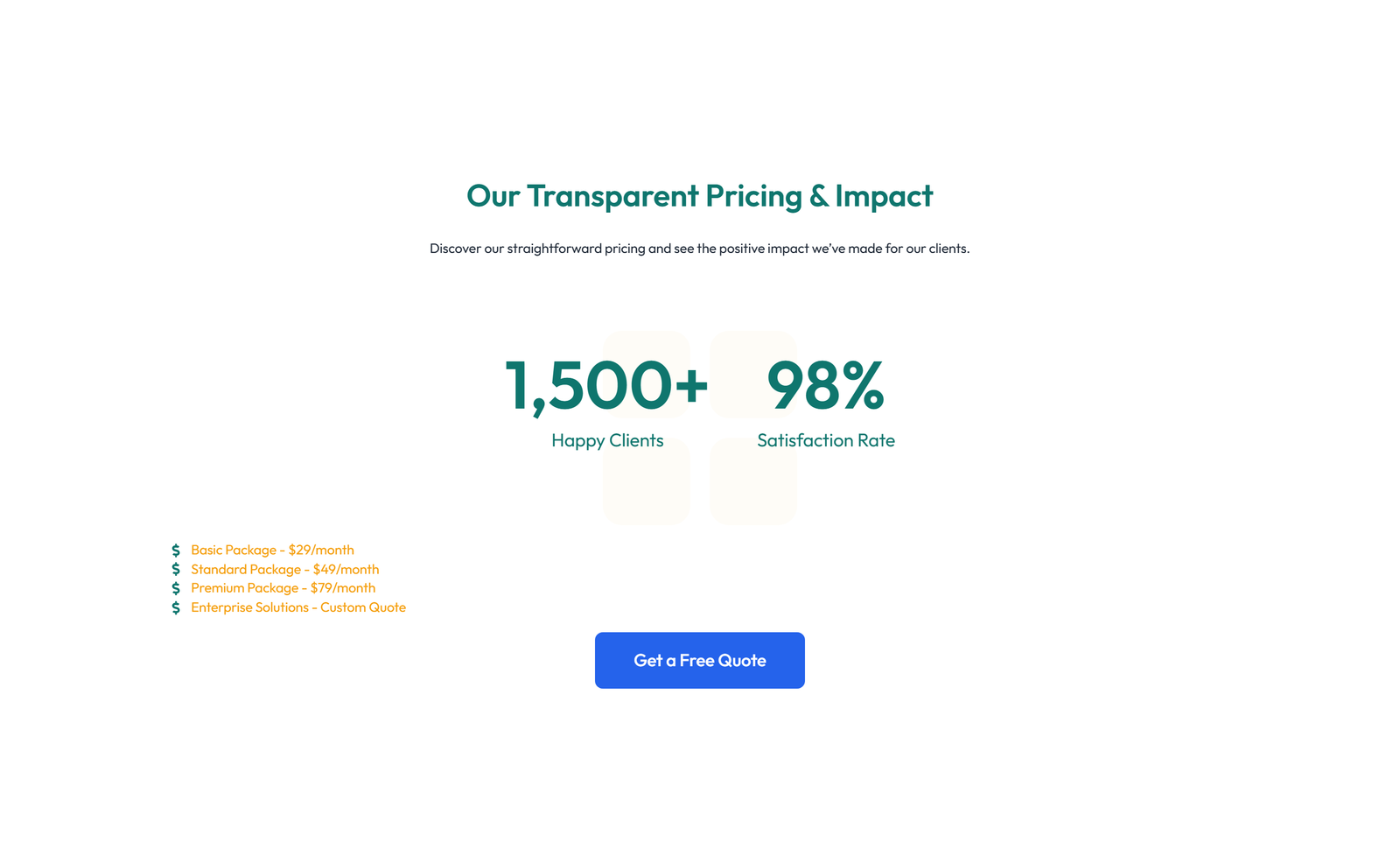Click the dollar icon beside Standard Package
The height and width of the screenshot is (856, 1400).
[x=176, y=569]
